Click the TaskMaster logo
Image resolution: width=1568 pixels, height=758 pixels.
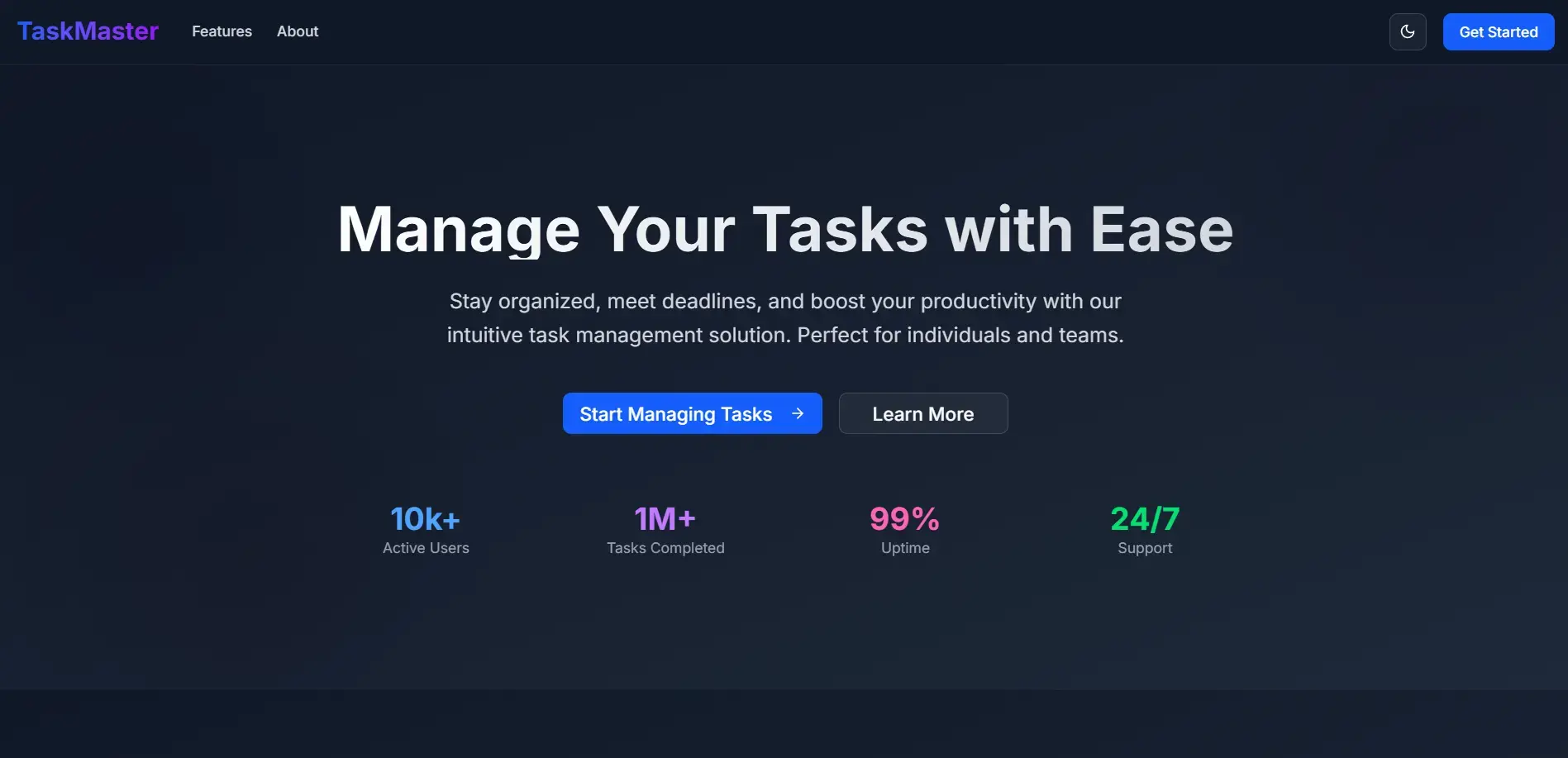tap(87, 31)
